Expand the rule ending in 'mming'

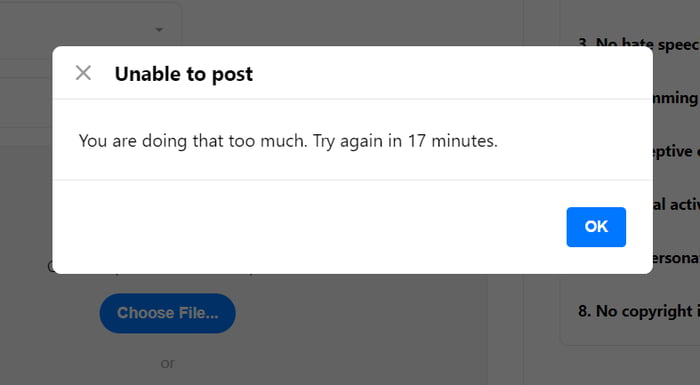676,98
